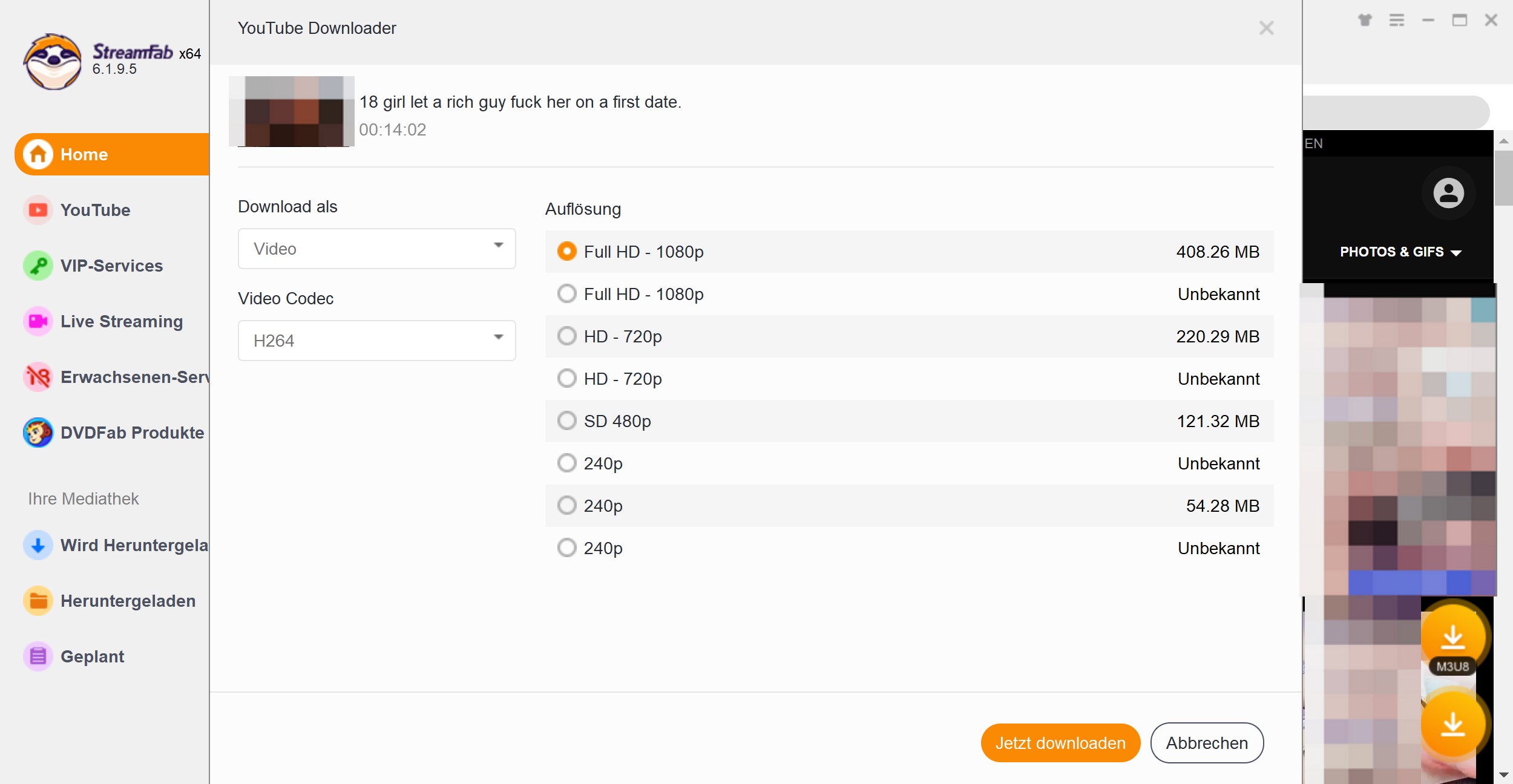Select the SD 480p resolution option
This screenshot has height=784, width=1513.
[x=567, y=421]
